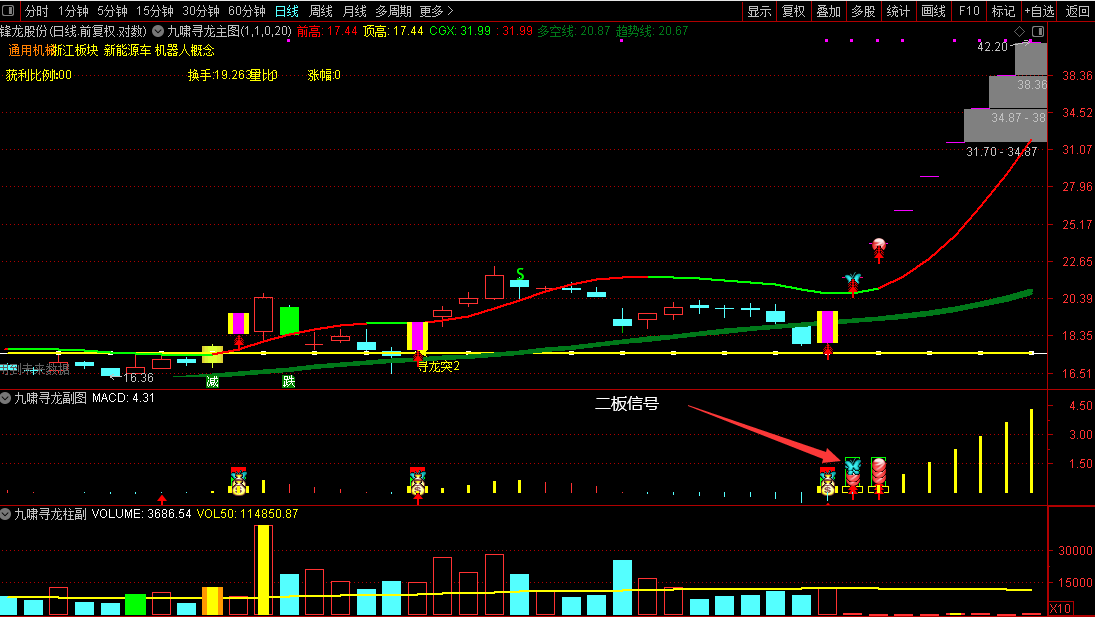This screenshot has width=1095, height=617.
Task: Toggle 多股 multi-stock view
Action: 863,11
